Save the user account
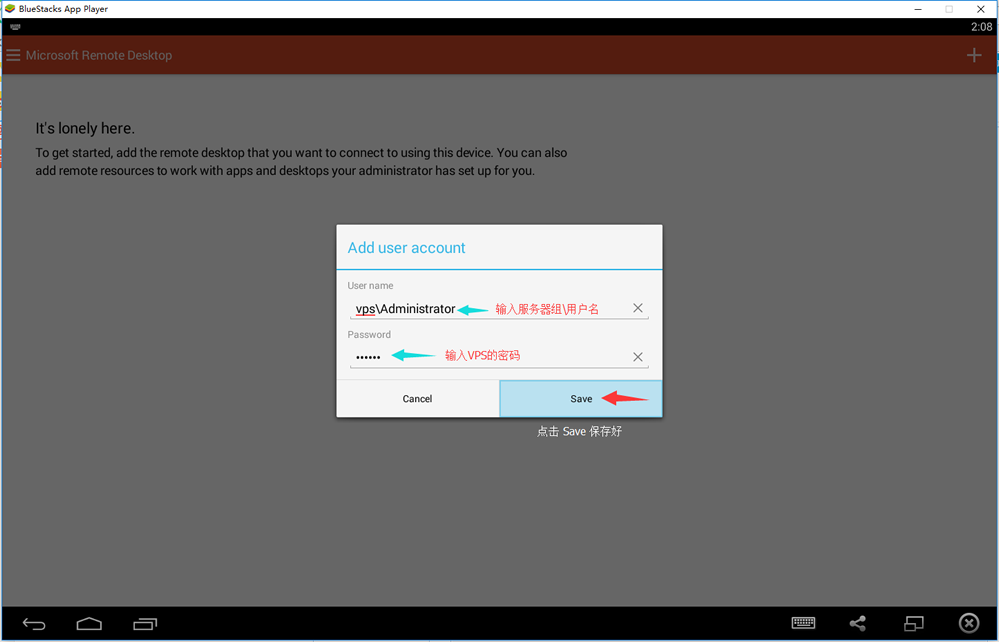 click(581, 399)
